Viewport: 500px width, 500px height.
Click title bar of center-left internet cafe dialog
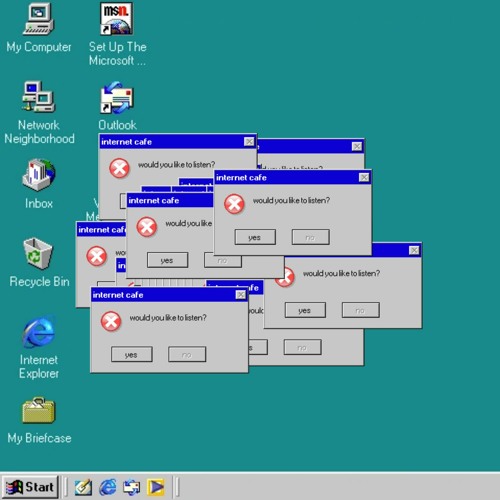point(171,200)
